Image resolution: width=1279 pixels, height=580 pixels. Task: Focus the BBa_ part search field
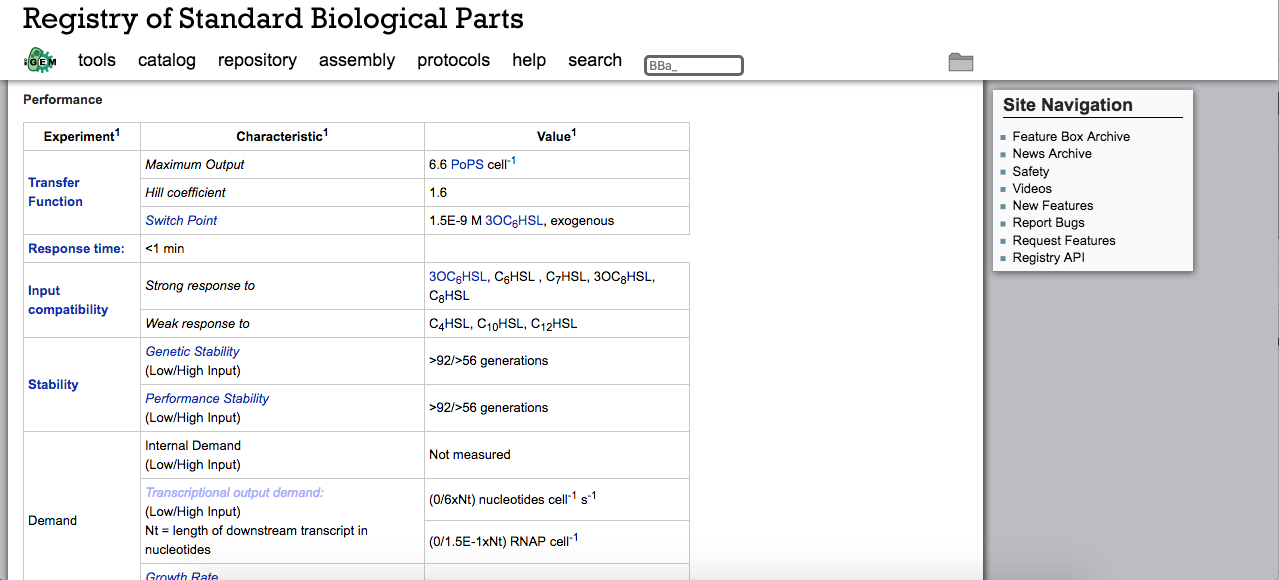point(694,66)
